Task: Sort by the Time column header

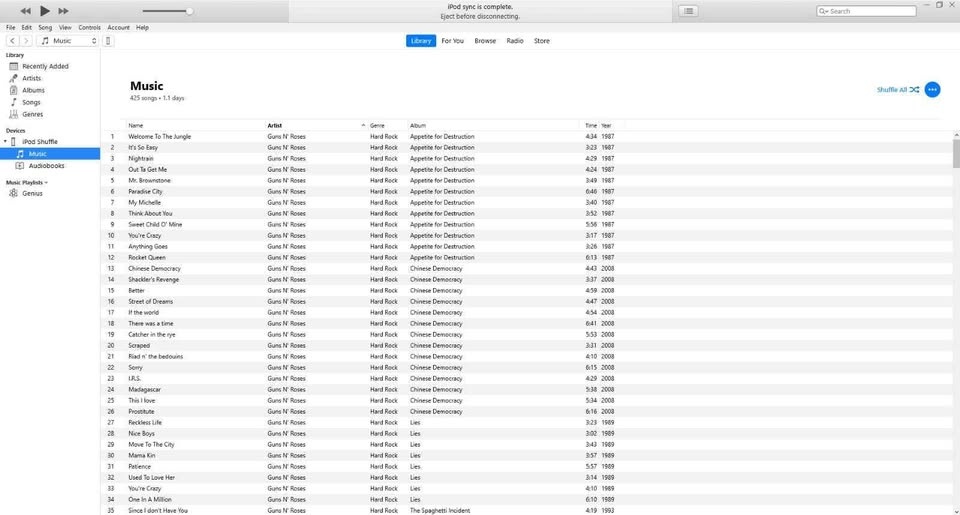Action: click(589, 125)
